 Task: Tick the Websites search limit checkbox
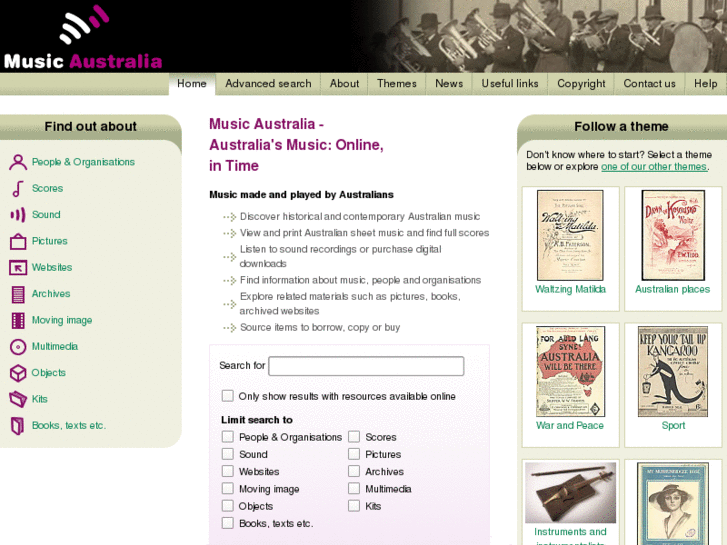click(228, 471)
